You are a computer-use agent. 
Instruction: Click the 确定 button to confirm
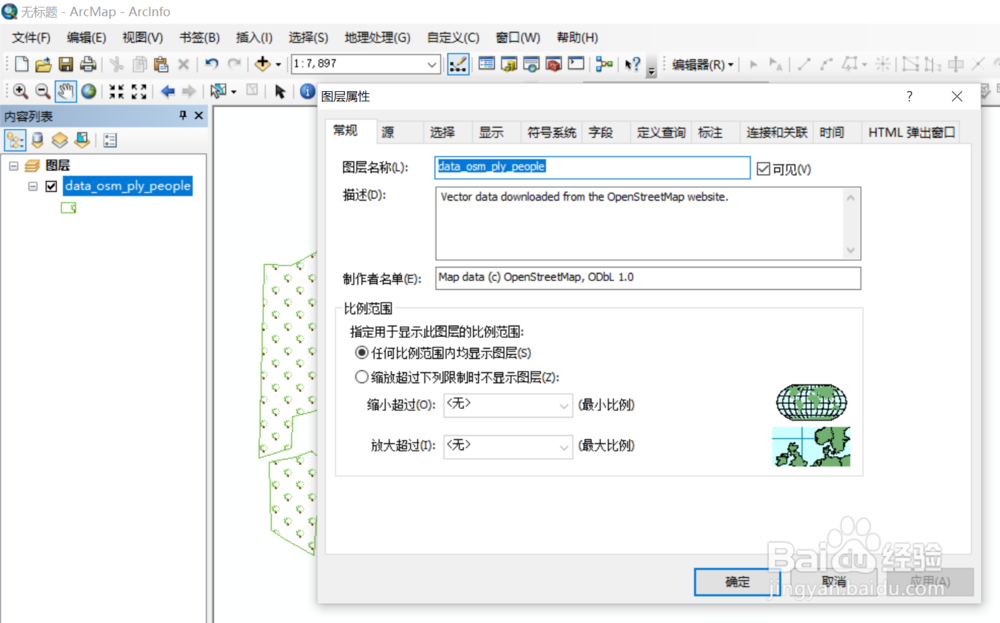click(x=737, y=582)
